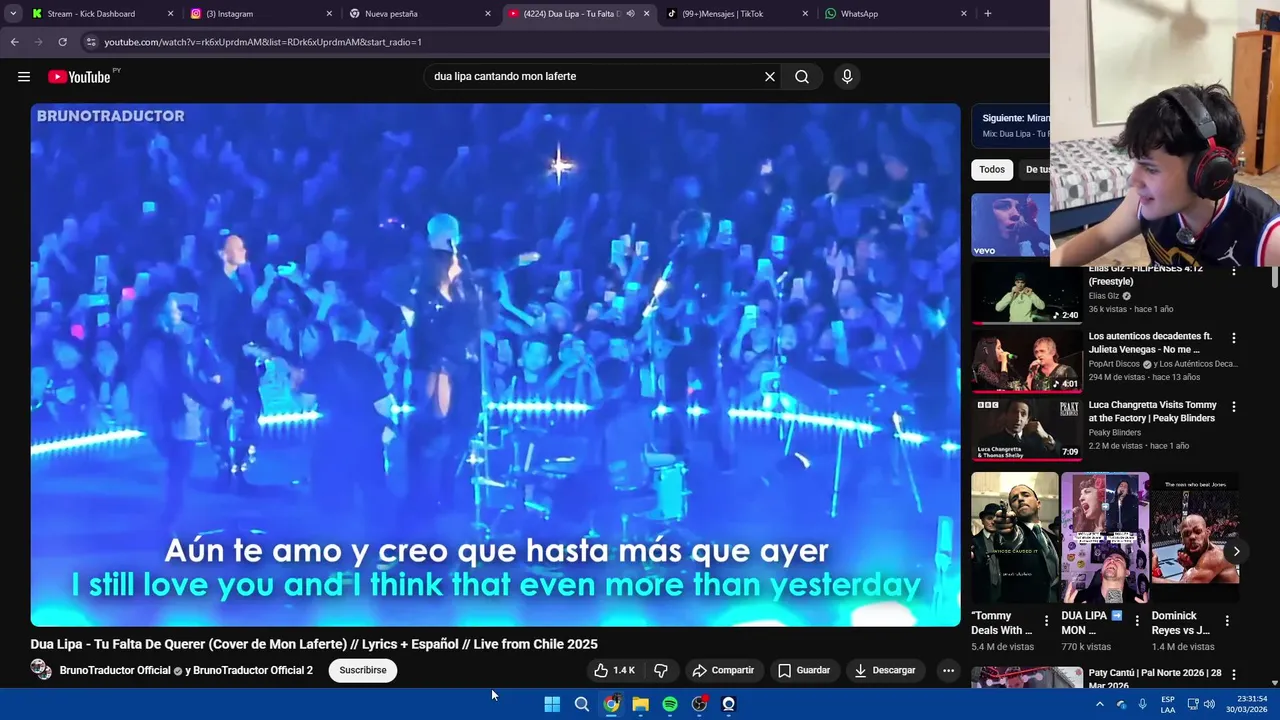Start voice search with the microphone
Screen dimensions: 1280x720
(x=847, y=77)
